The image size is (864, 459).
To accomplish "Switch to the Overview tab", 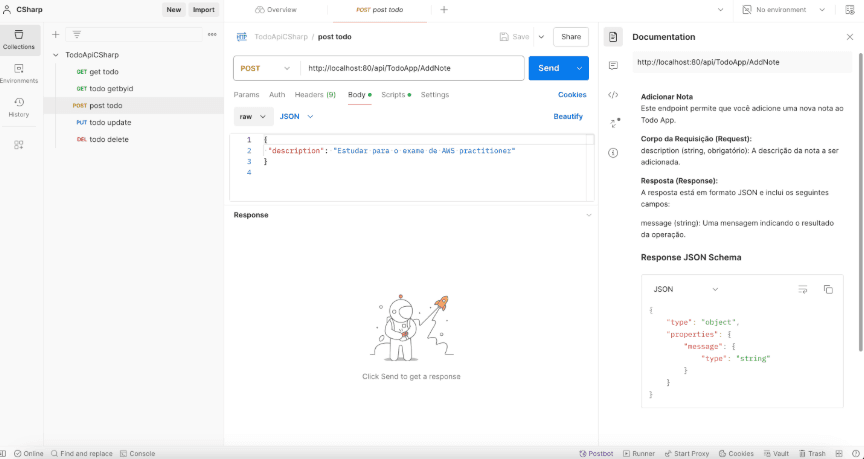I will [x=276, y=10].
